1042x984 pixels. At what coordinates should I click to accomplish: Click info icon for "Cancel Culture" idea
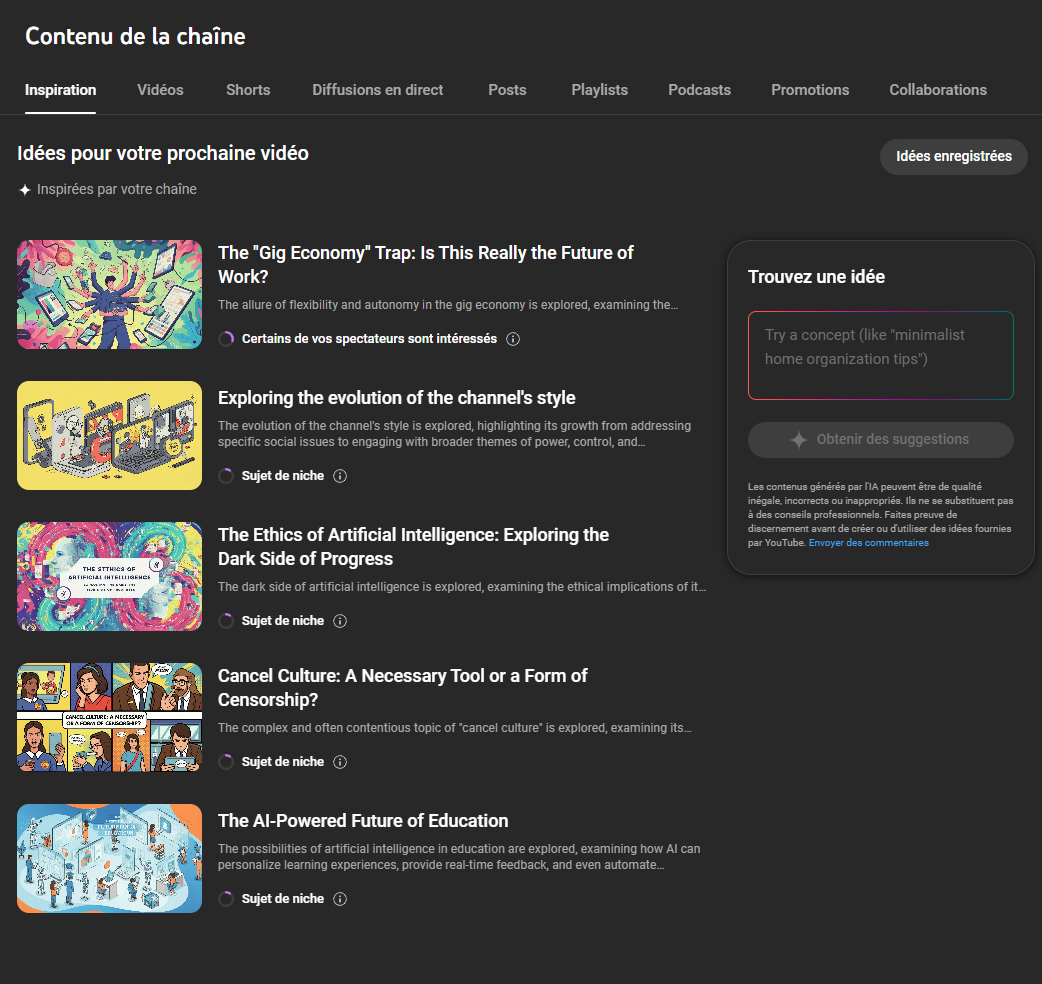(340, 762)
